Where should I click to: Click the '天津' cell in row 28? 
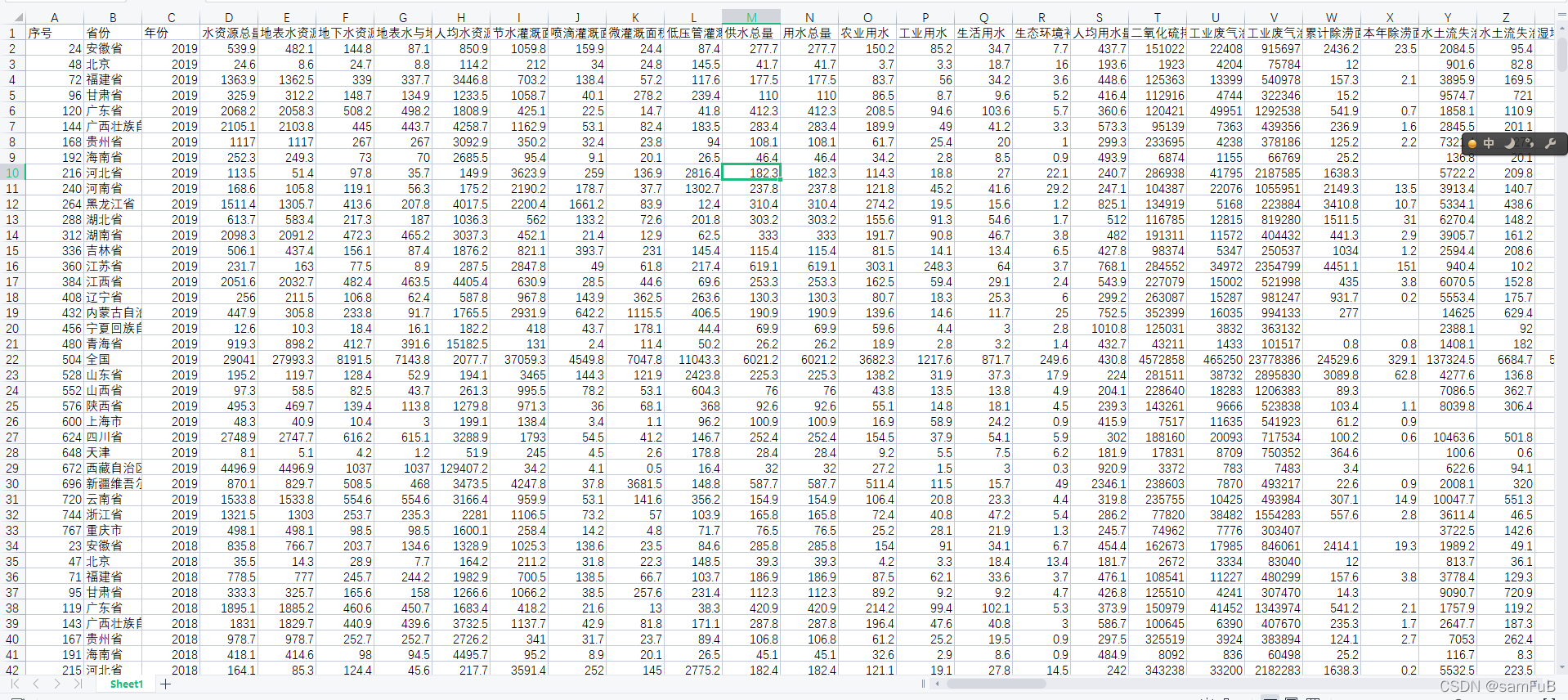pyautogui.click(x=113, y=452)
